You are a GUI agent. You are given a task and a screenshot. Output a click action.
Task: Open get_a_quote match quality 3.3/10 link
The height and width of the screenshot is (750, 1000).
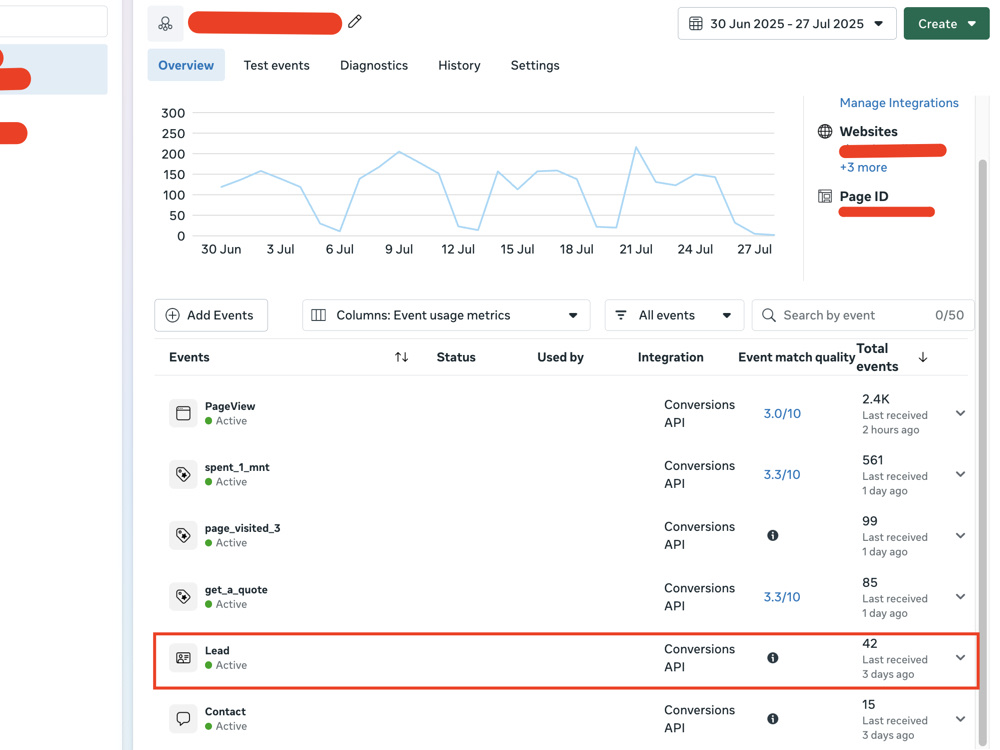pos(782,597)
